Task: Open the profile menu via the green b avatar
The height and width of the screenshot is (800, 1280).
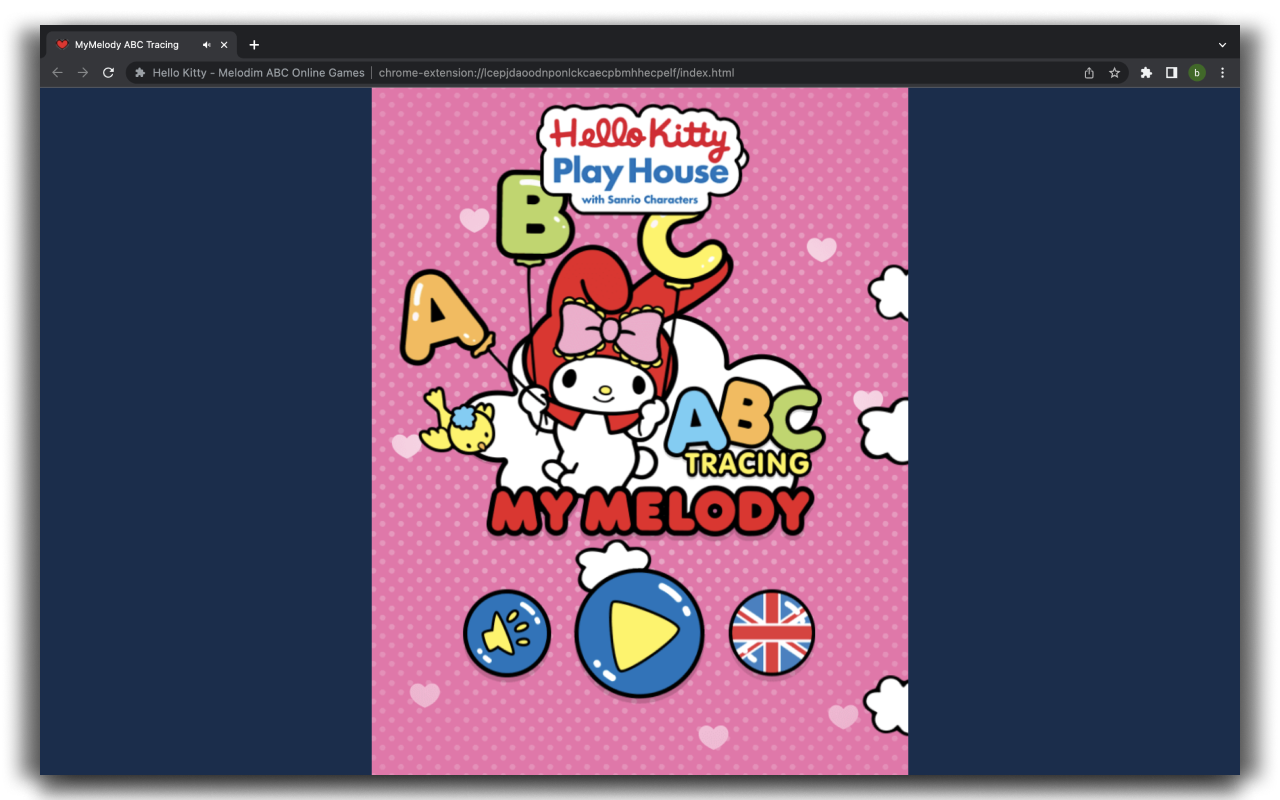Action: 1197,72
